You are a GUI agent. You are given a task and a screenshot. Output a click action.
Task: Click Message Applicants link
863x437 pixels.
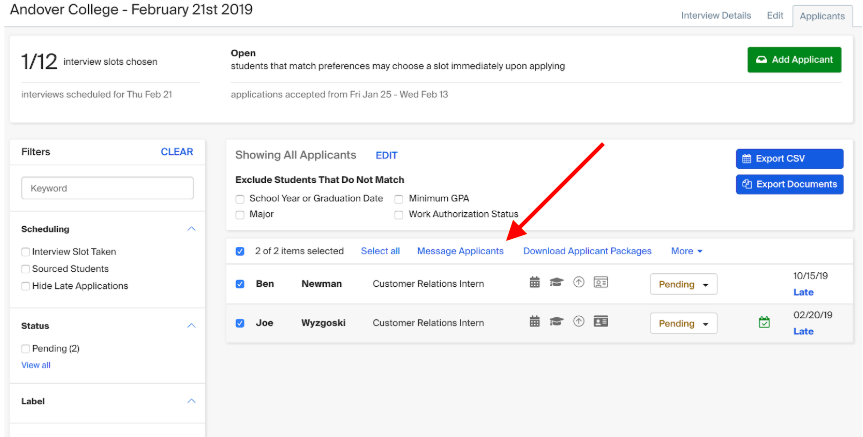pyautogui.click(x=460, y=251)
